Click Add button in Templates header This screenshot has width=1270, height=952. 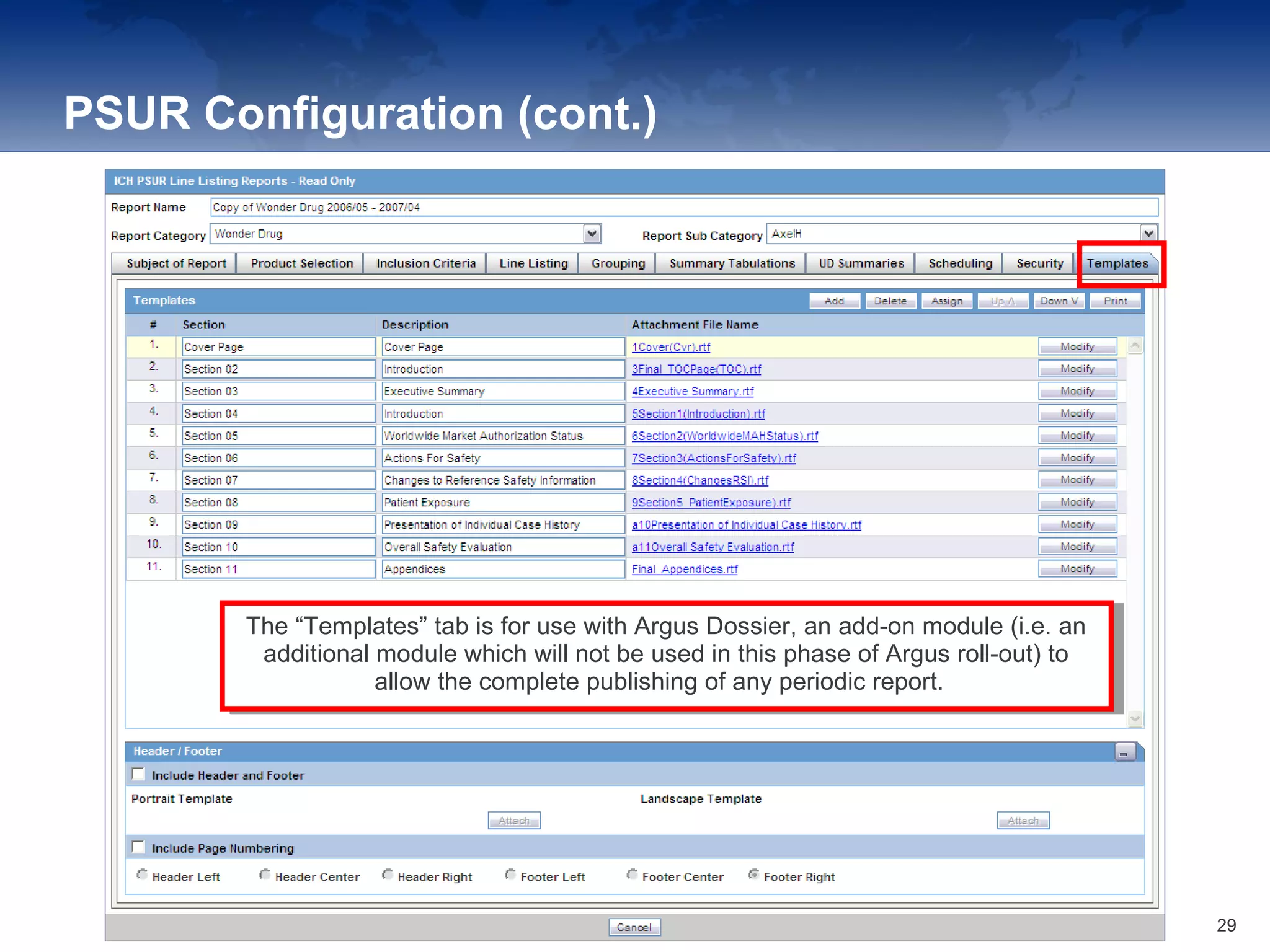835,301
